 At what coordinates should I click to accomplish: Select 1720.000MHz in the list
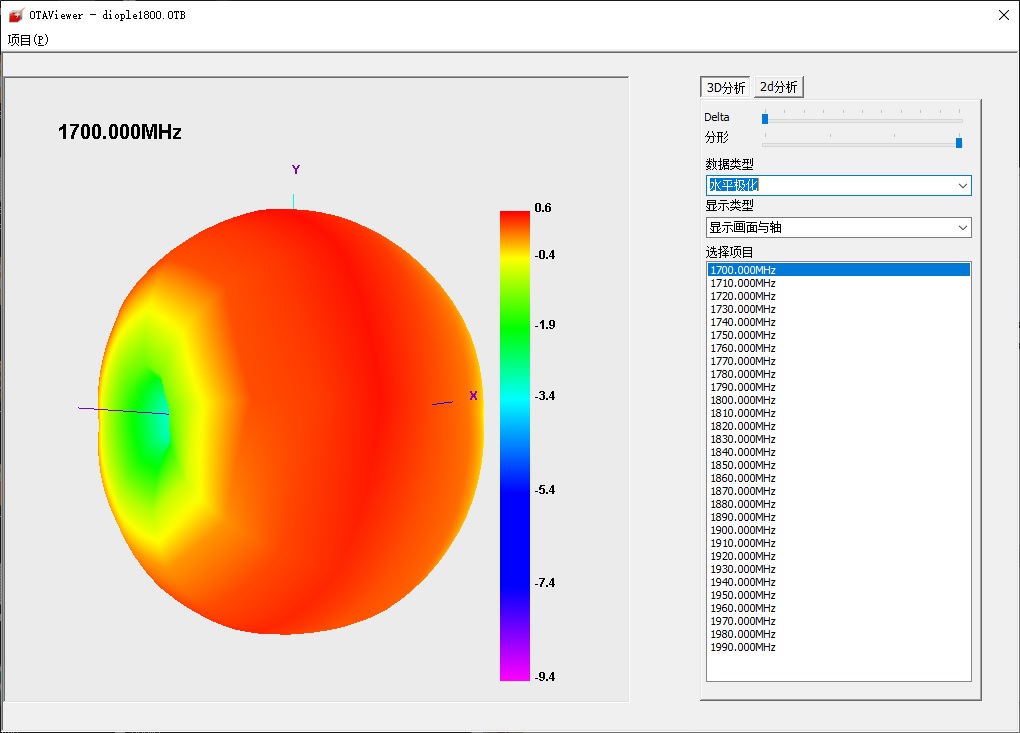839,296
